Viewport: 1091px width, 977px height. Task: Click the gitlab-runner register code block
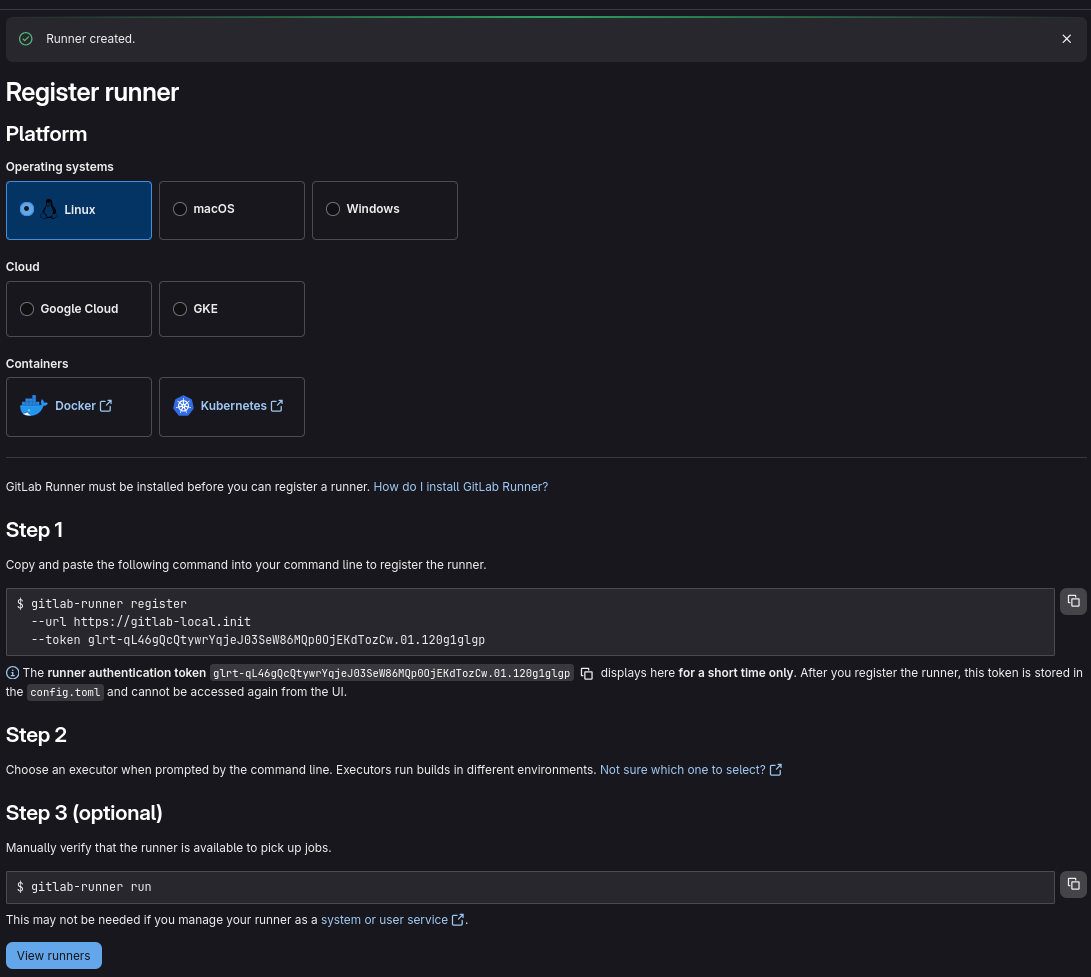pos(530,622)
